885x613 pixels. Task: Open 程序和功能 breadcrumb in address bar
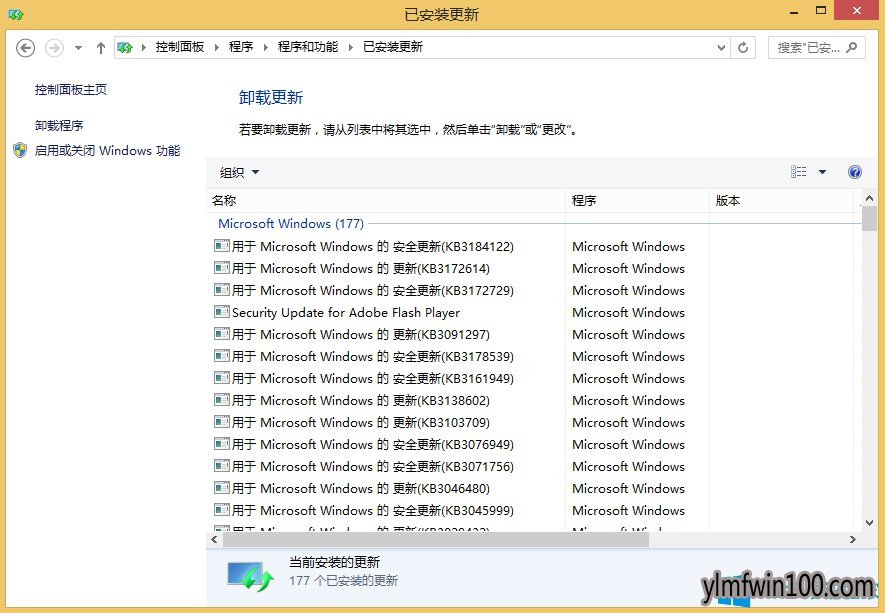[x=308, y=47]
